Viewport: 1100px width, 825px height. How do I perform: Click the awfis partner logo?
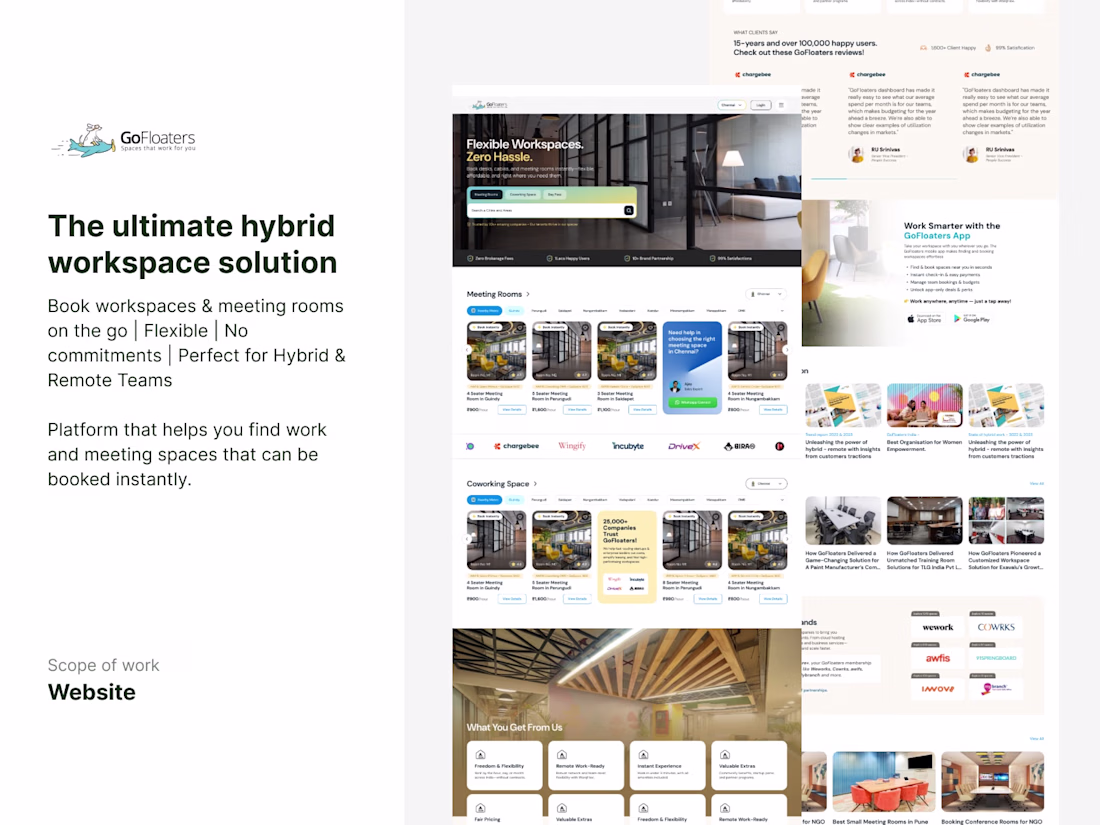pyautogui.click(x=938, y=658)
